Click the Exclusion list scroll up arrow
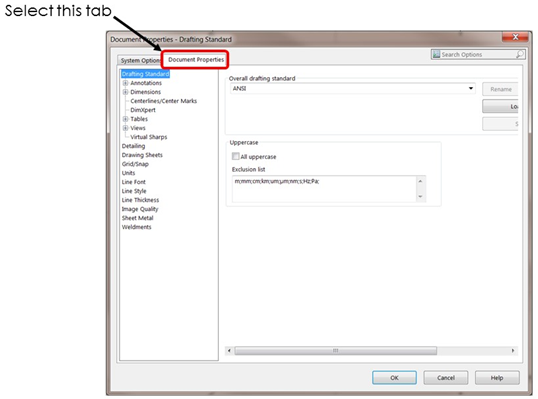The height and width of the screenshot is (399, 538). (420, 181)
